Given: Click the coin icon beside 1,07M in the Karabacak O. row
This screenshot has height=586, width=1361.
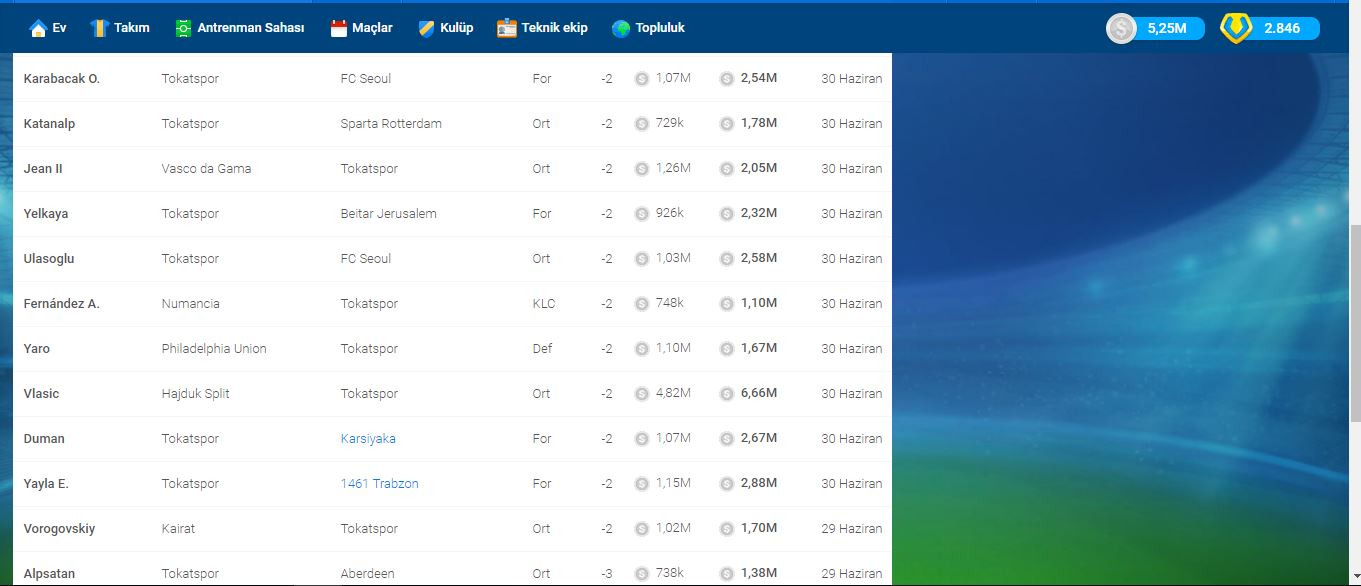Looking at the screenshot, I should [x=642, y=78].
